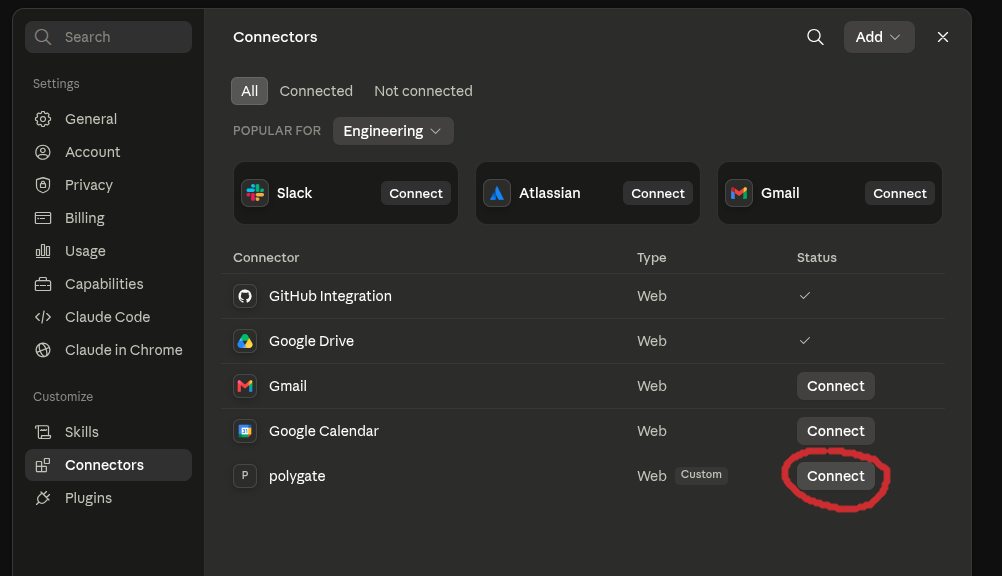Viewport: 1002px width, 576px height.
Task: Open General settings page
Action: click(x=108, y=119)
